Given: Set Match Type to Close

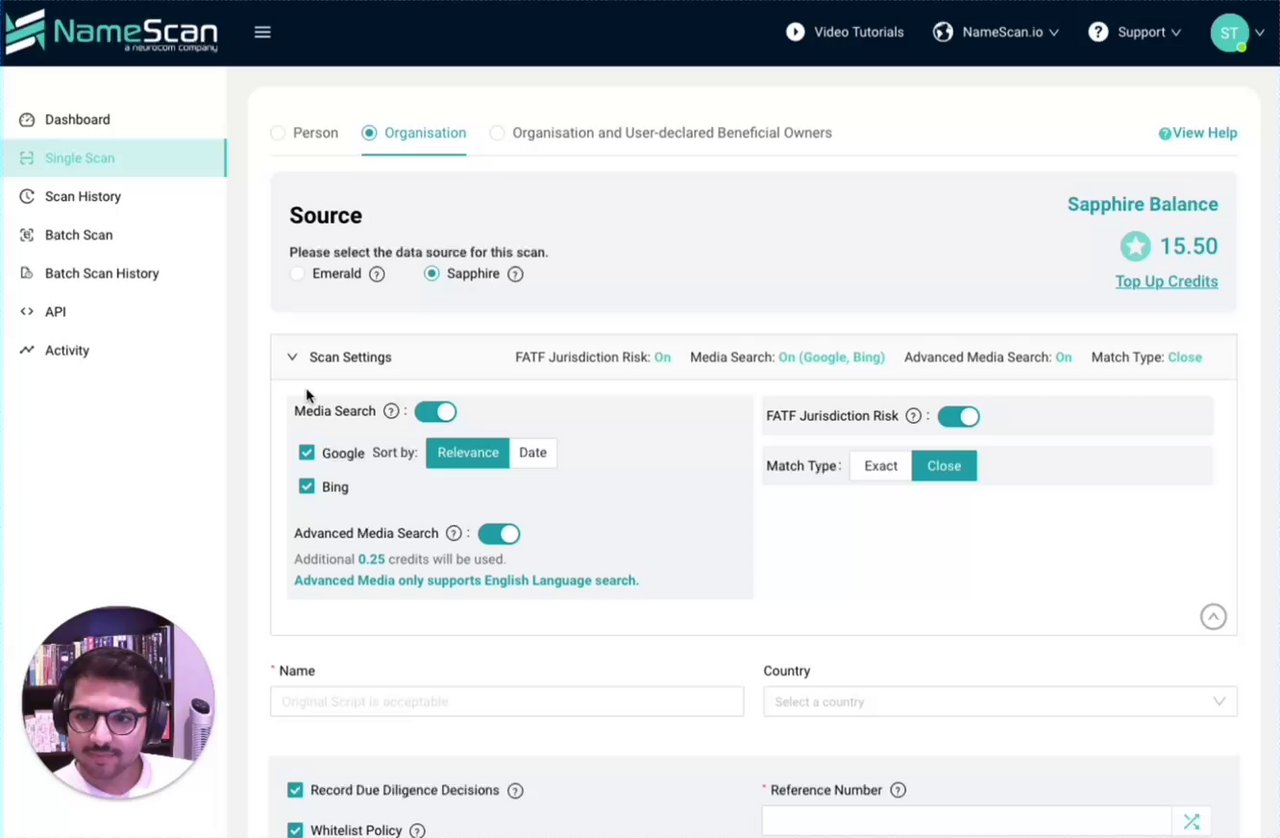Looking at the screenshot, I should (x=944, y=466).
